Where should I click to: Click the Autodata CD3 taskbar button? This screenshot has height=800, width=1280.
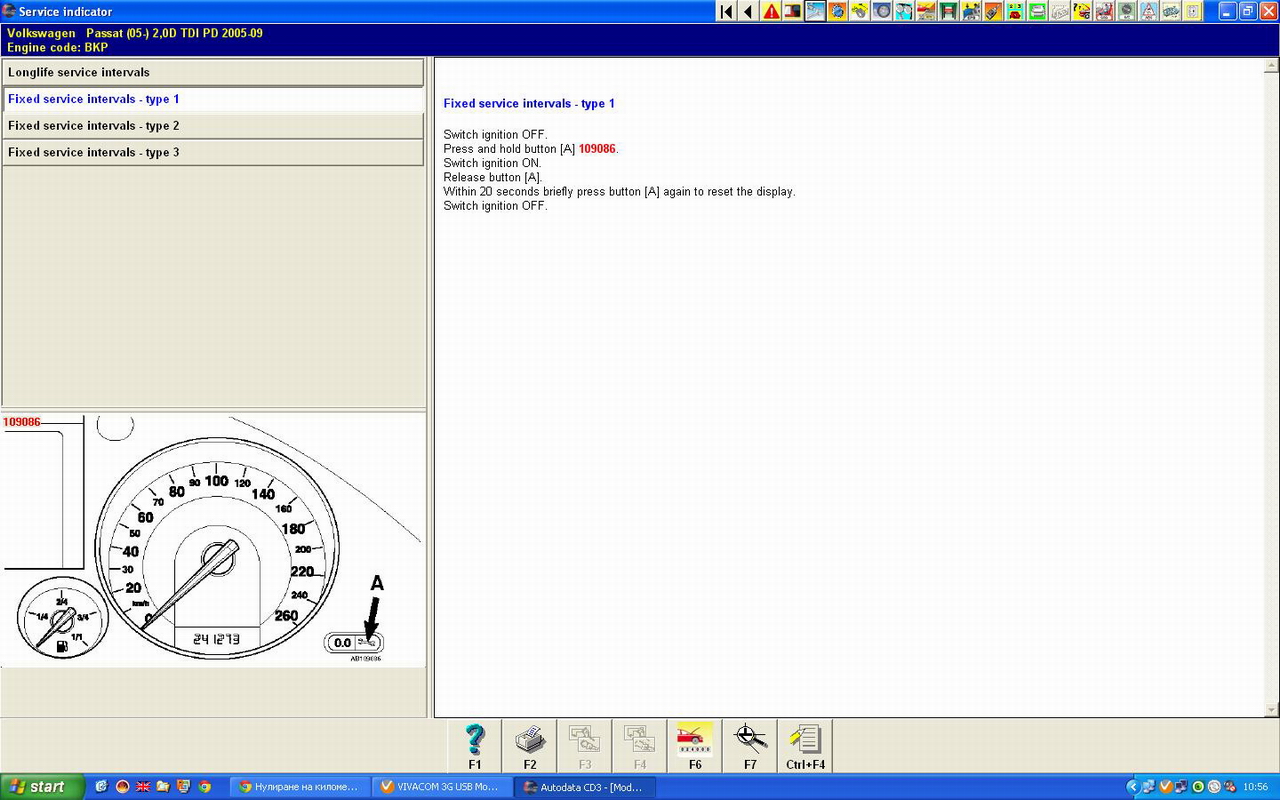click(x=584, y=787)
